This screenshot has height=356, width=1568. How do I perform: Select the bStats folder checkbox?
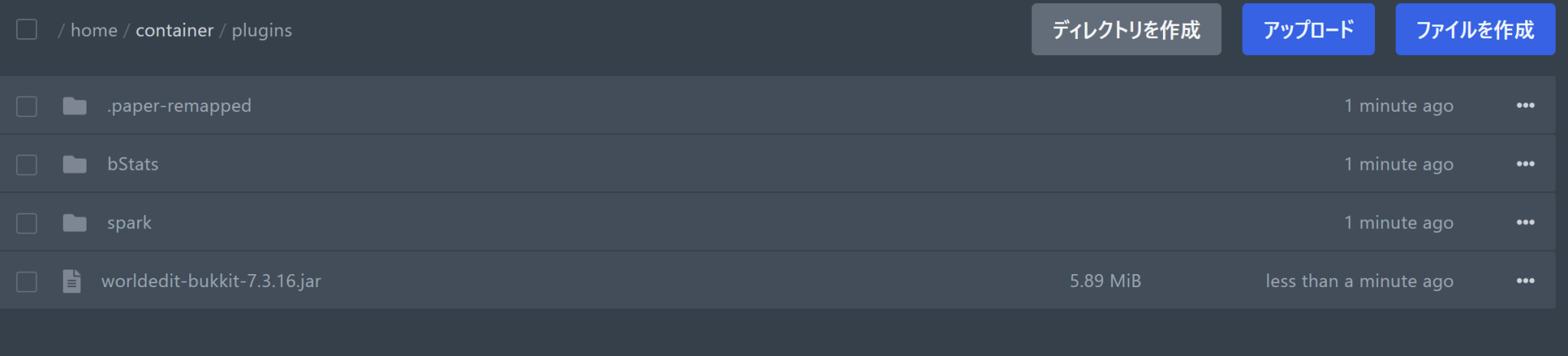point(27,165)
